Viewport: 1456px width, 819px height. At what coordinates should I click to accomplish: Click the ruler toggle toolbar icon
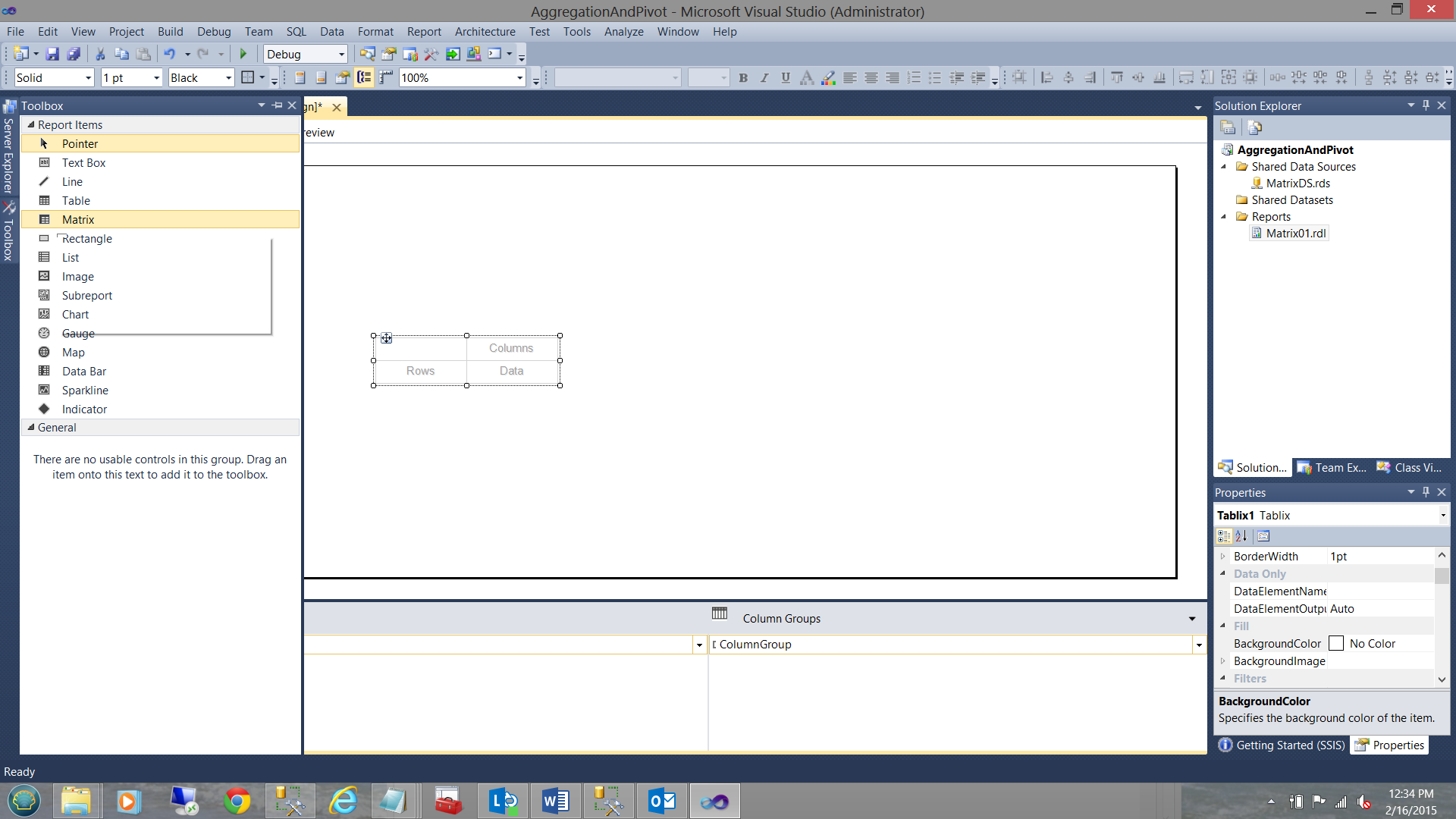386,77
